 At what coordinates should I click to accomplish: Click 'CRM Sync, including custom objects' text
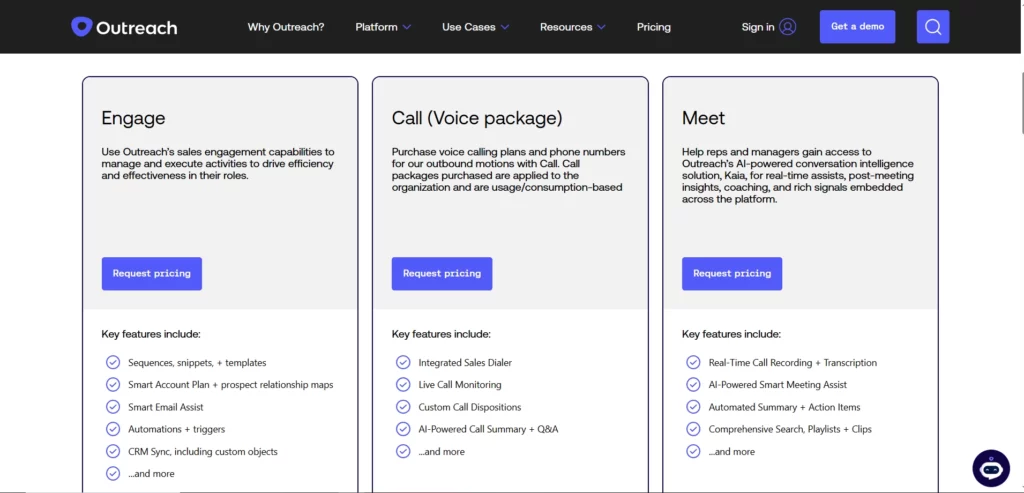202,451
